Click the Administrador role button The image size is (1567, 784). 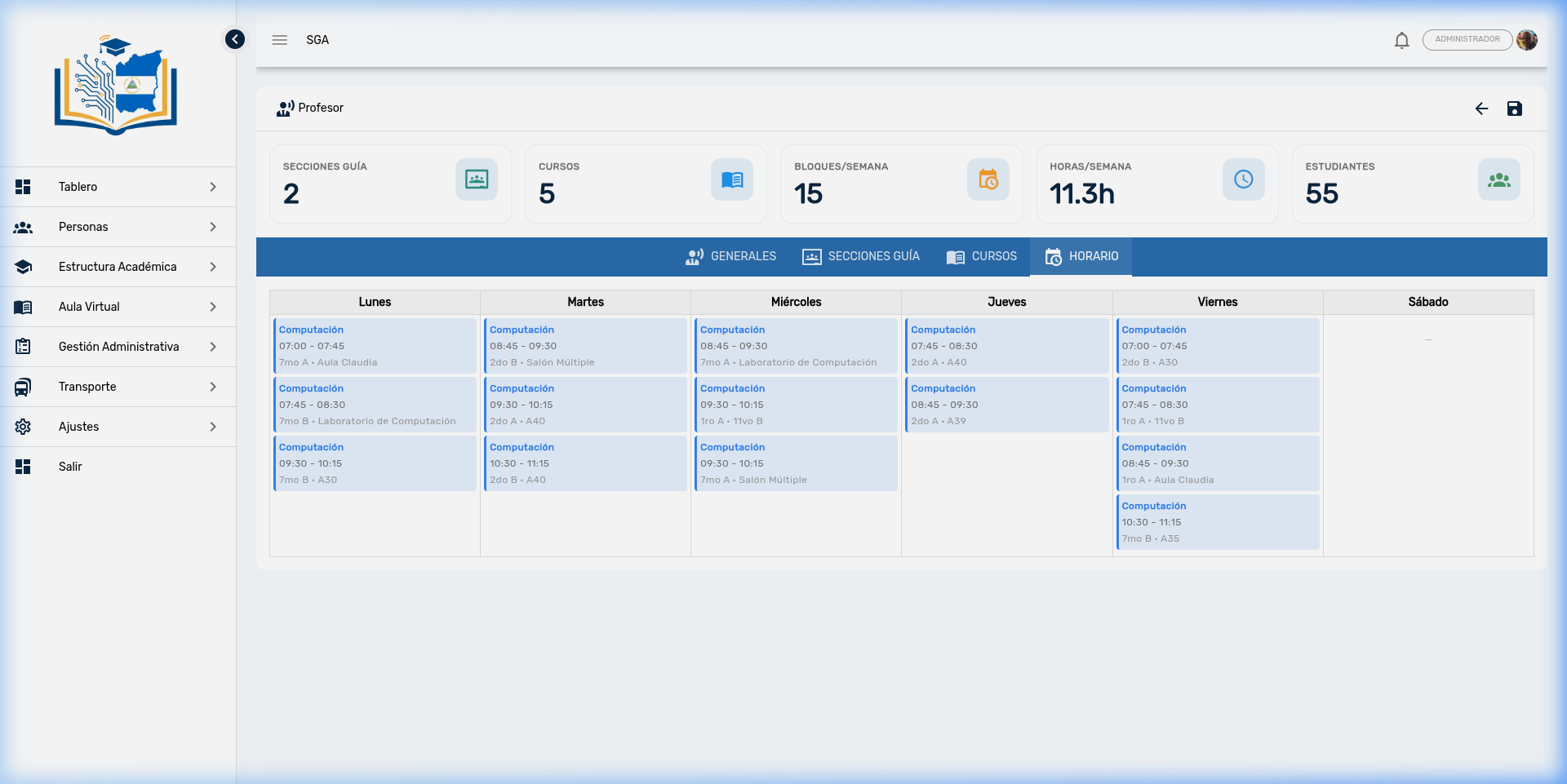[1467, 40]
